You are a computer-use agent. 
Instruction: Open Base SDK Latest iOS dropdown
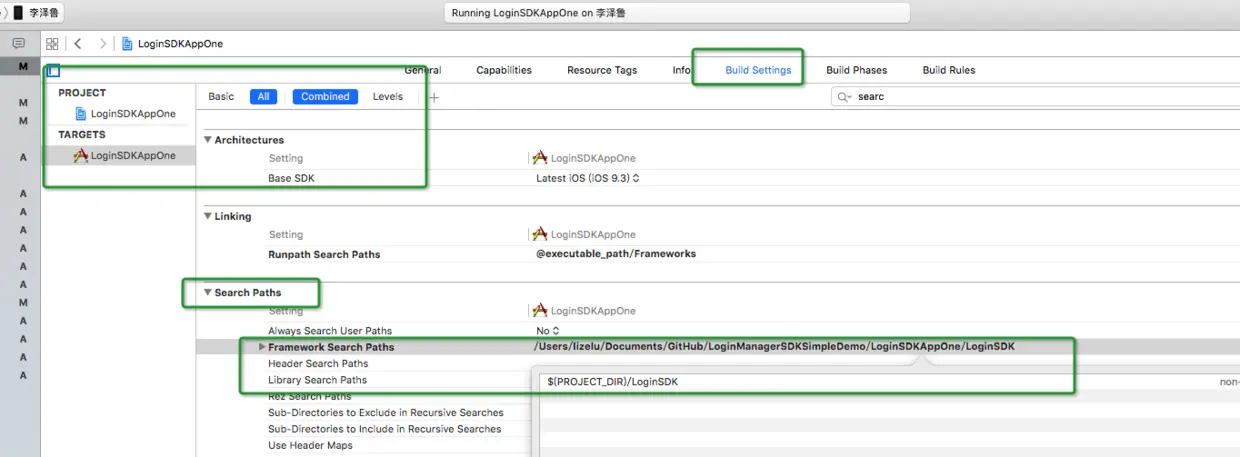point(587,178)
